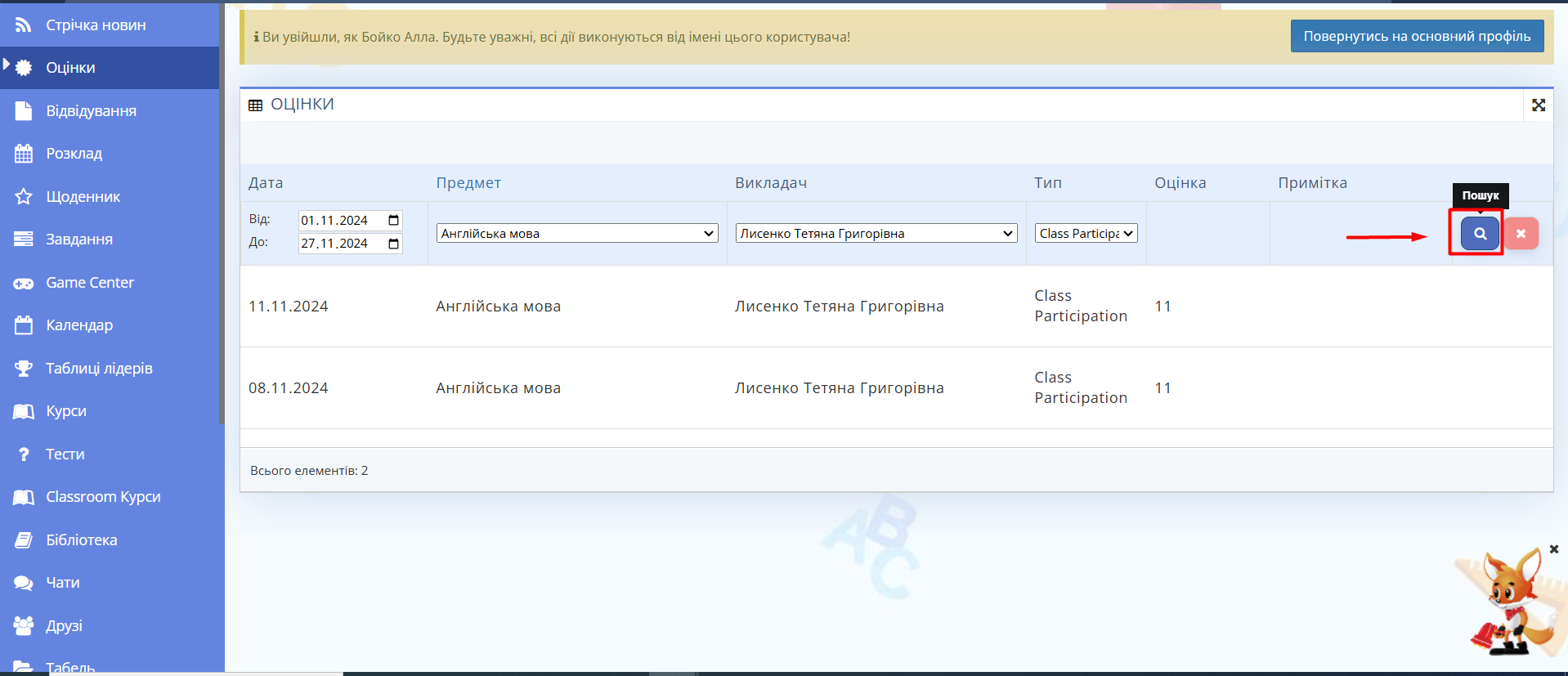1568x676 pixels.
Task: Open Game Center from the sidebar
Action: pos(89,283)
